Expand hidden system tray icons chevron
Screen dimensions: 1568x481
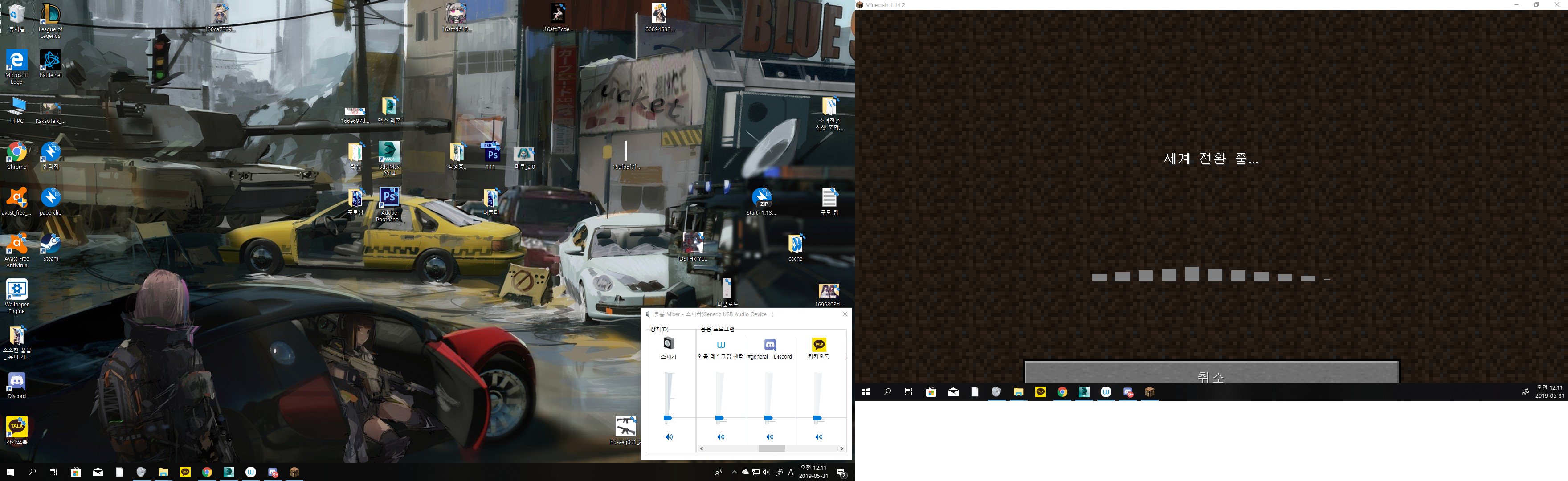point(734,472)
